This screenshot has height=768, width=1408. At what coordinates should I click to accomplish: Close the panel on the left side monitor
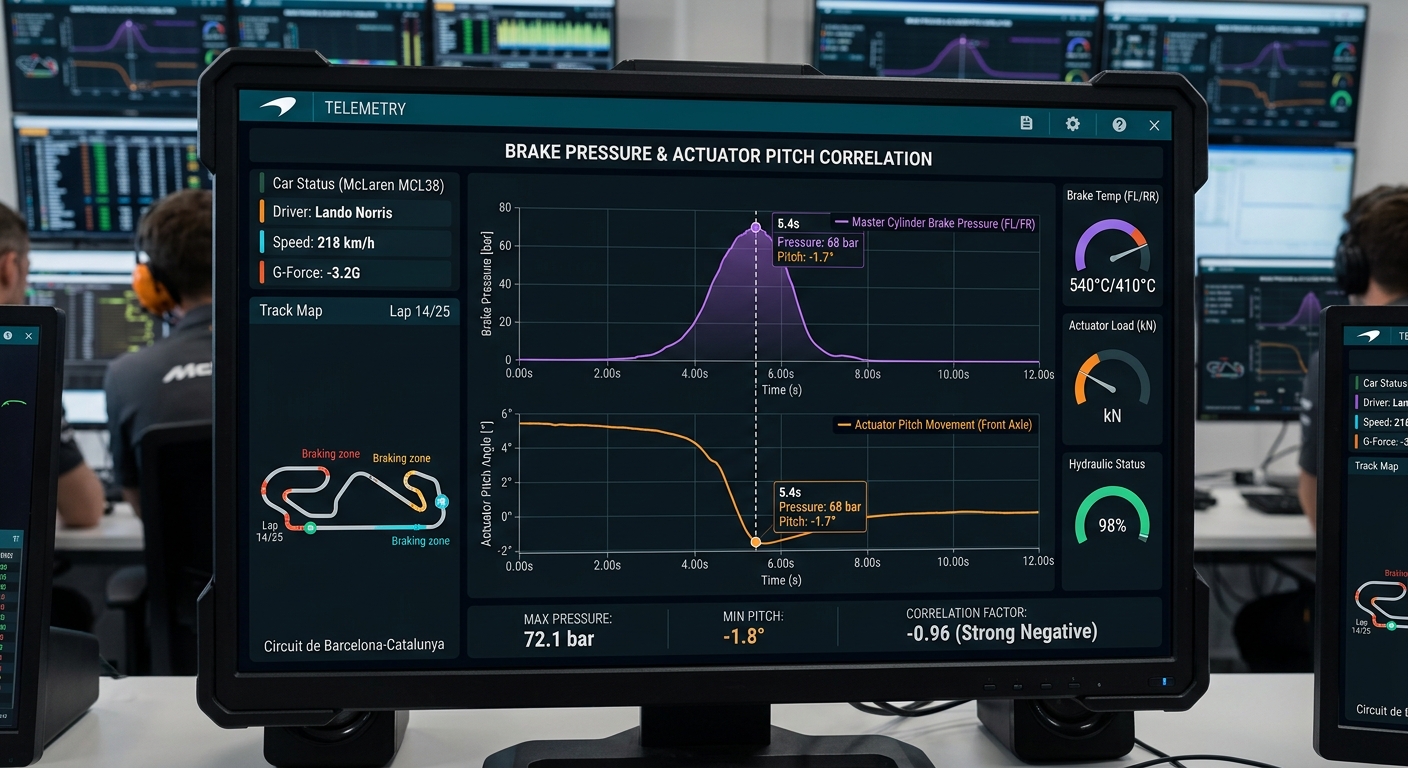click(28, 336)
